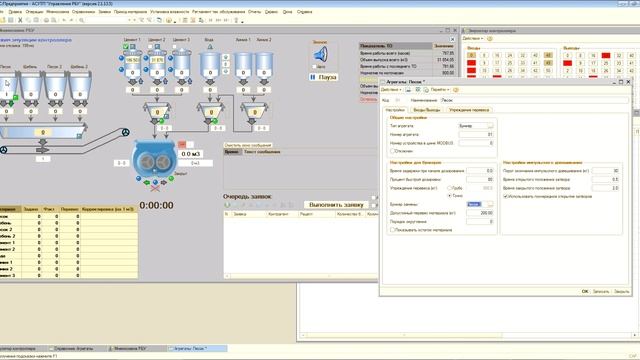
Task: Open the Тип агрегата selection button
Action: click(x=490, y=126)
